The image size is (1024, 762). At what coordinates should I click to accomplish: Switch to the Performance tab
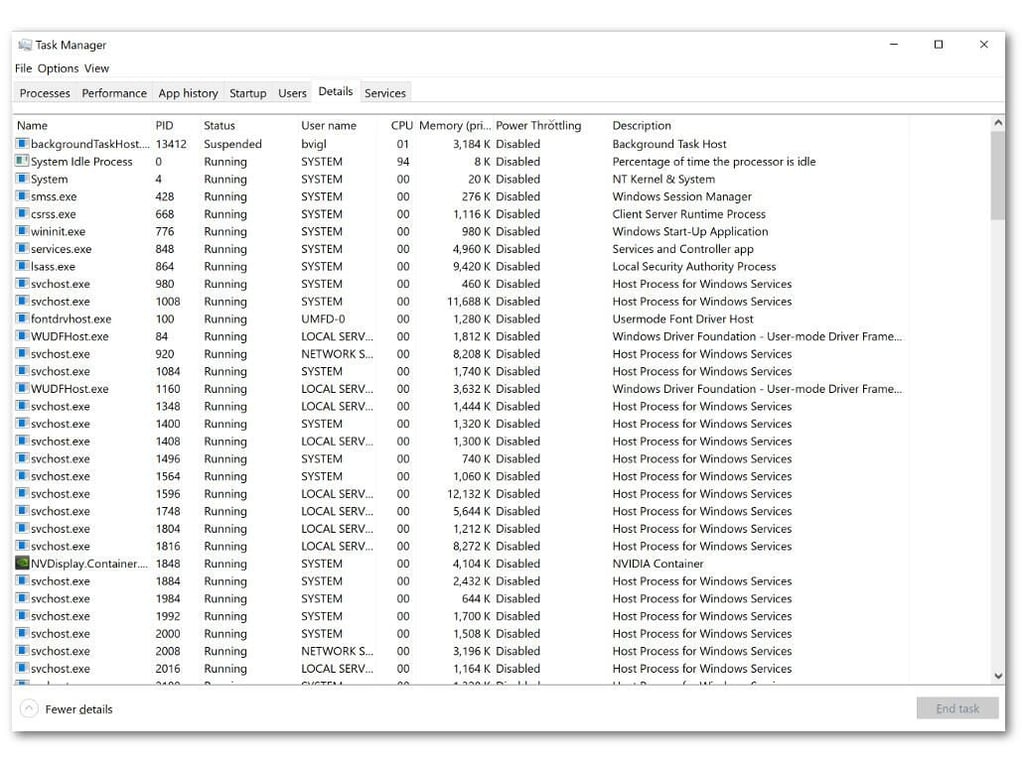114,93
